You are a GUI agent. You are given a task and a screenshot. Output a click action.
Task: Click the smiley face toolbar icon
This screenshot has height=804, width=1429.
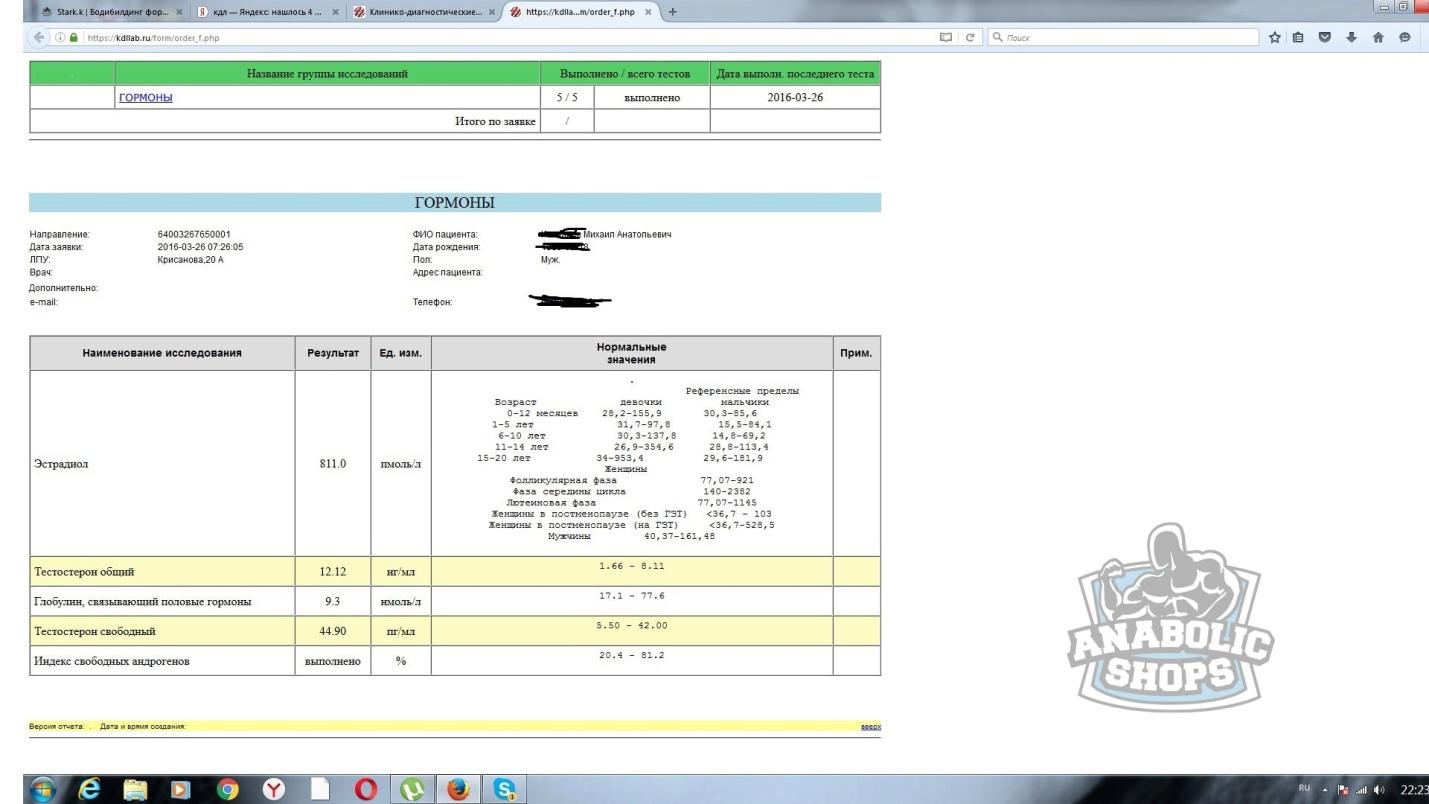point(1404,38)
